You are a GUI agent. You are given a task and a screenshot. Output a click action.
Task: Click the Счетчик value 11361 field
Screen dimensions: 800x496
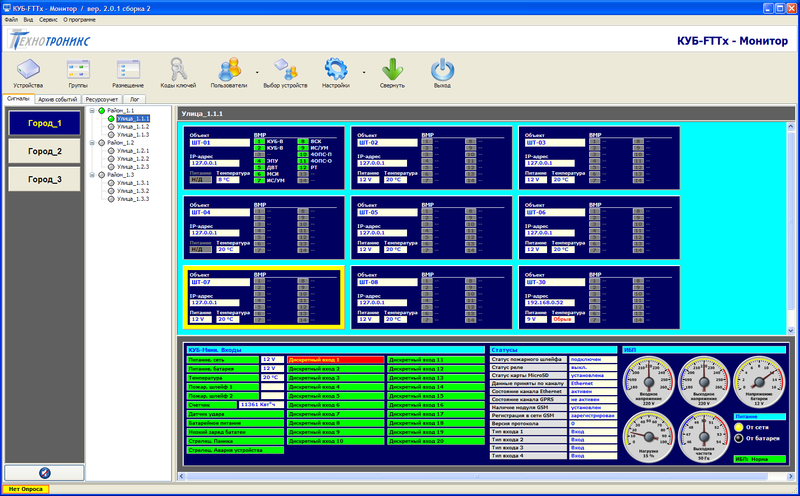(261, 405)
